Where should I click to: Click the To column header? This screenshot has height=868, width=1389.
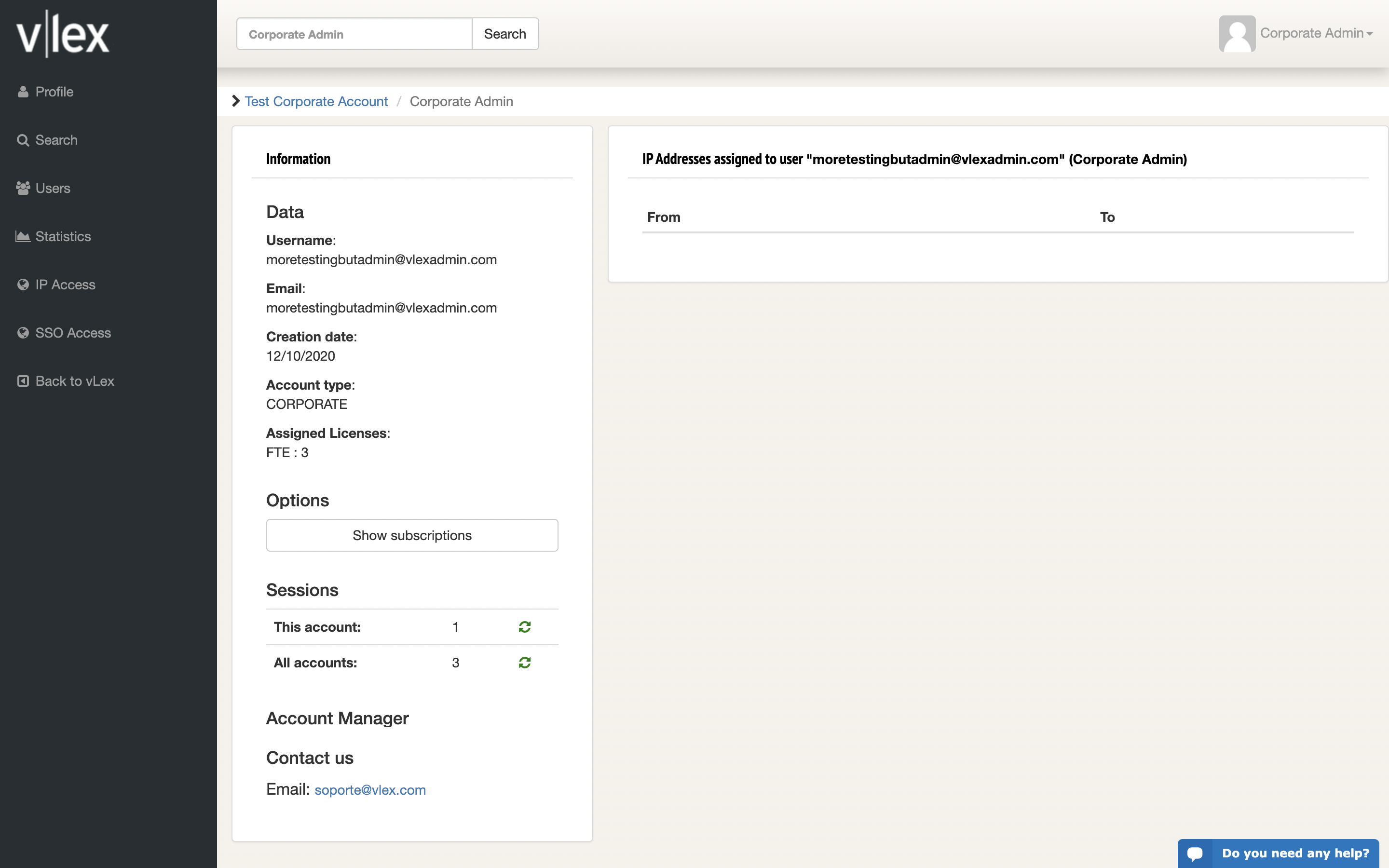[1107, 217]
